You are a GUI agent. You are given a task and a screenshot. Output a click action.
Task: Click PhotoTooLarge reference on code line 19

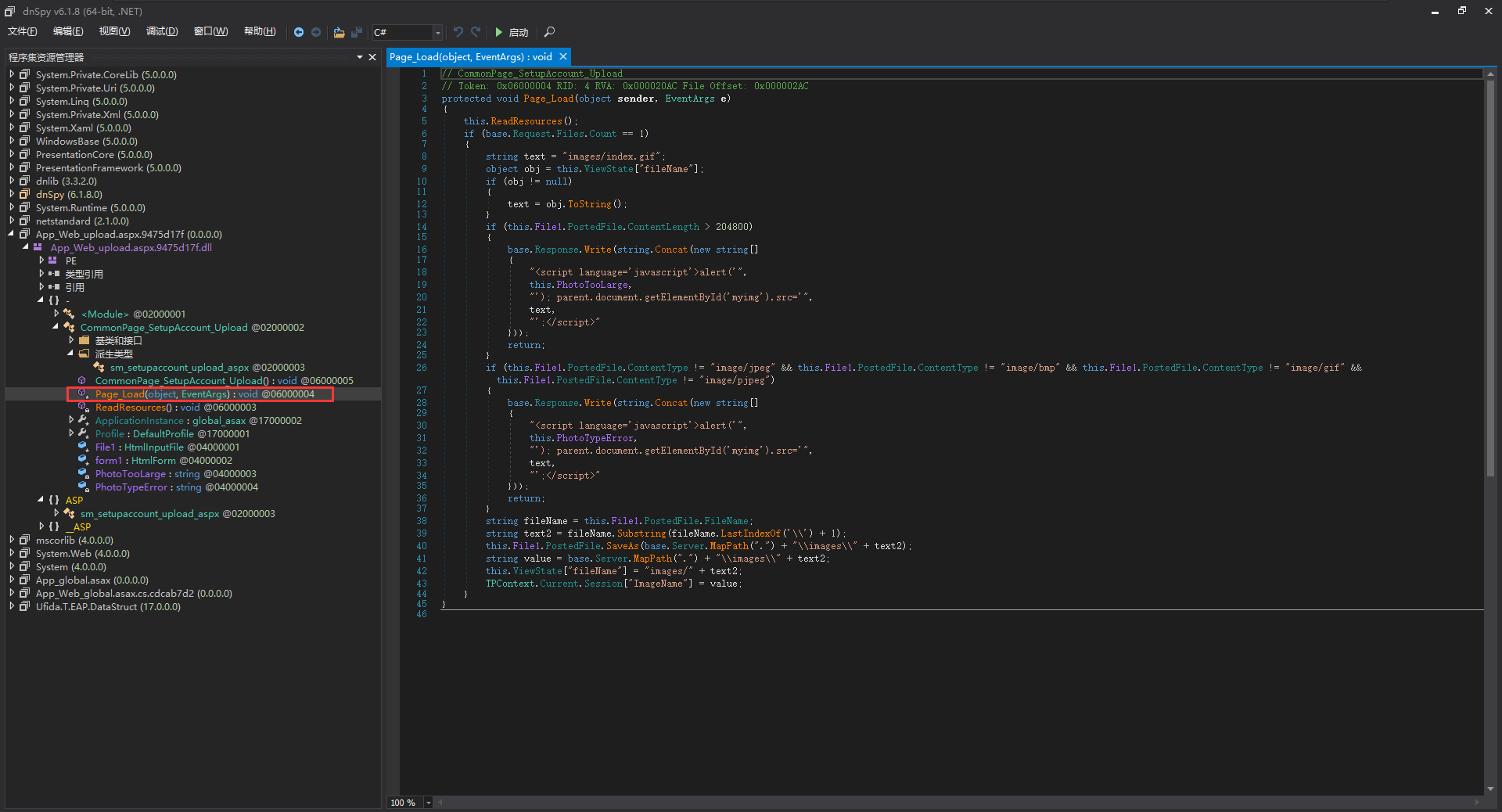[592, 285]
